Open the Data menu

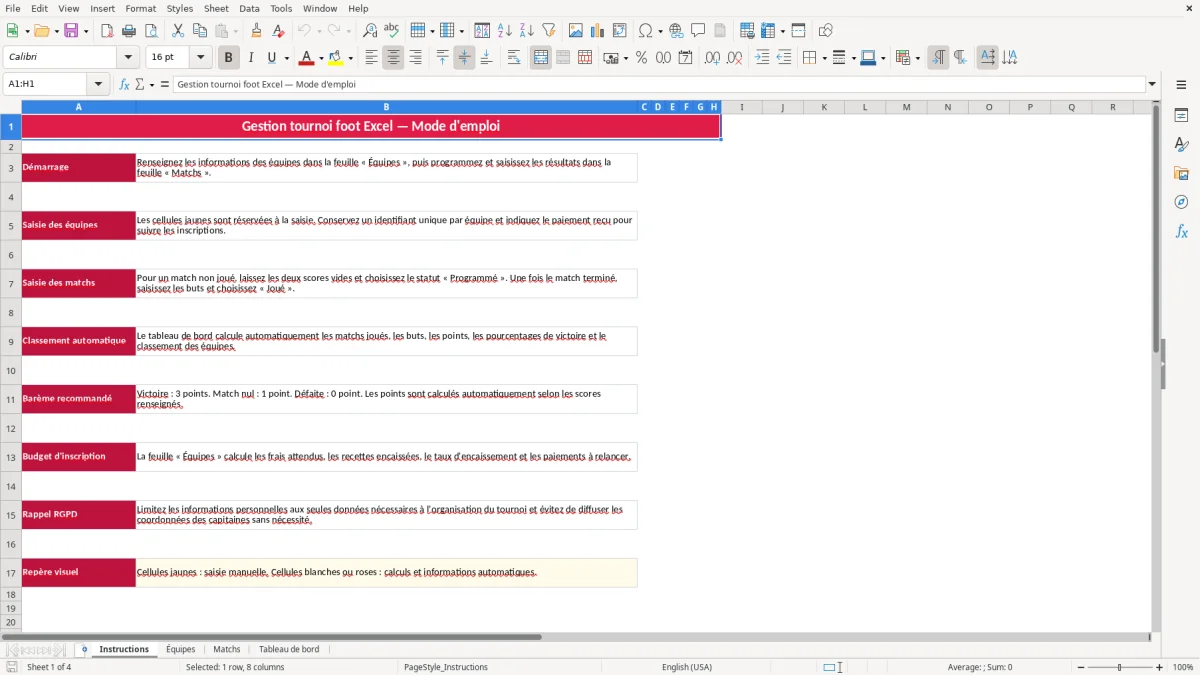click(249, 8)
